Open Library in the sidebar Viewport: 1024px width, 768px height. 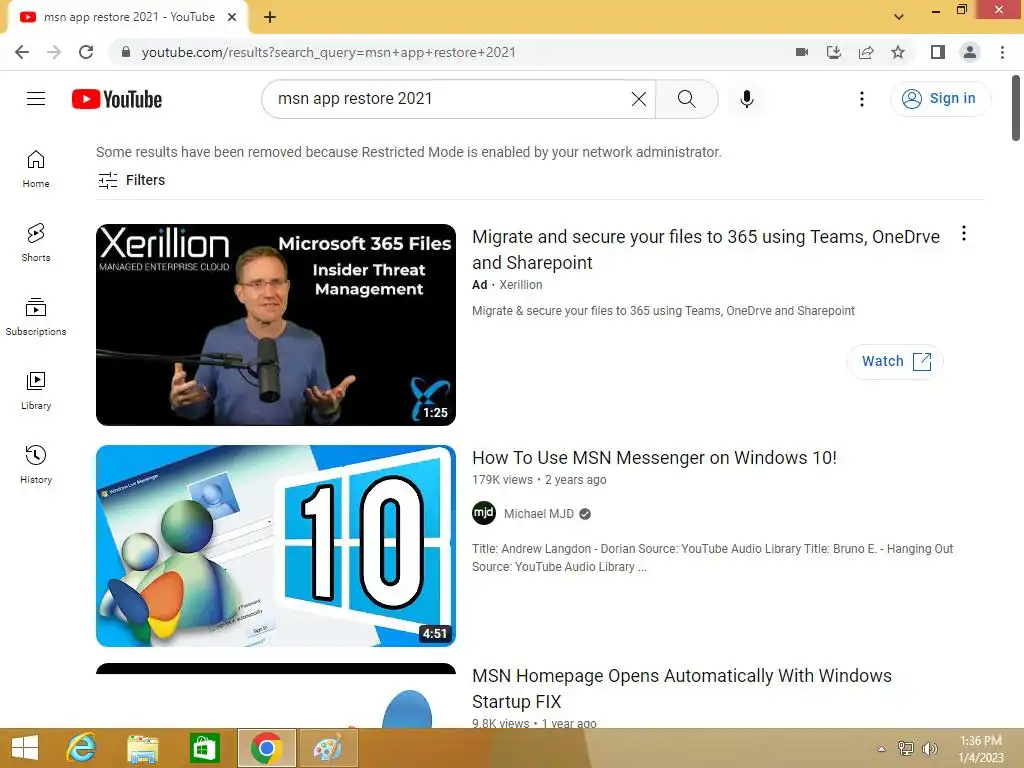[x=36, y=391]
